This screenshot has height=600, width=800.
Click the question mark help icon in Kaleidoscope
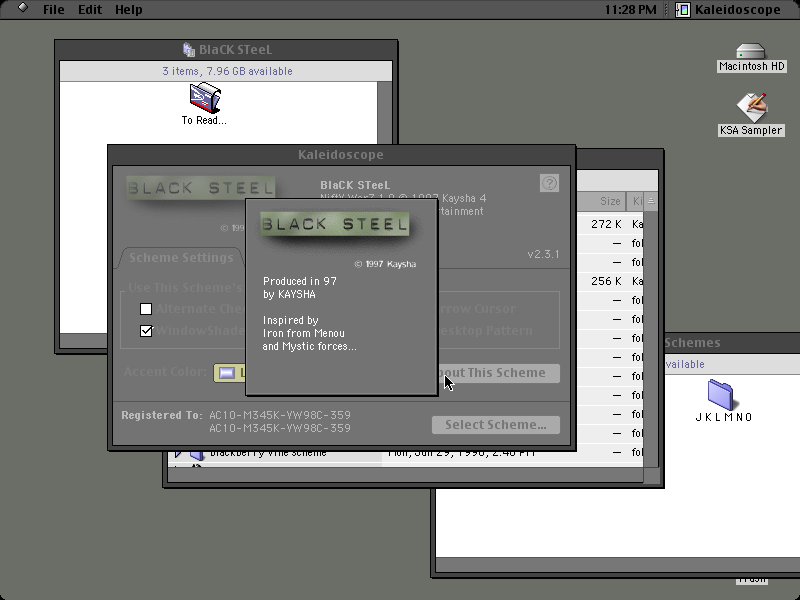(549, 183)
